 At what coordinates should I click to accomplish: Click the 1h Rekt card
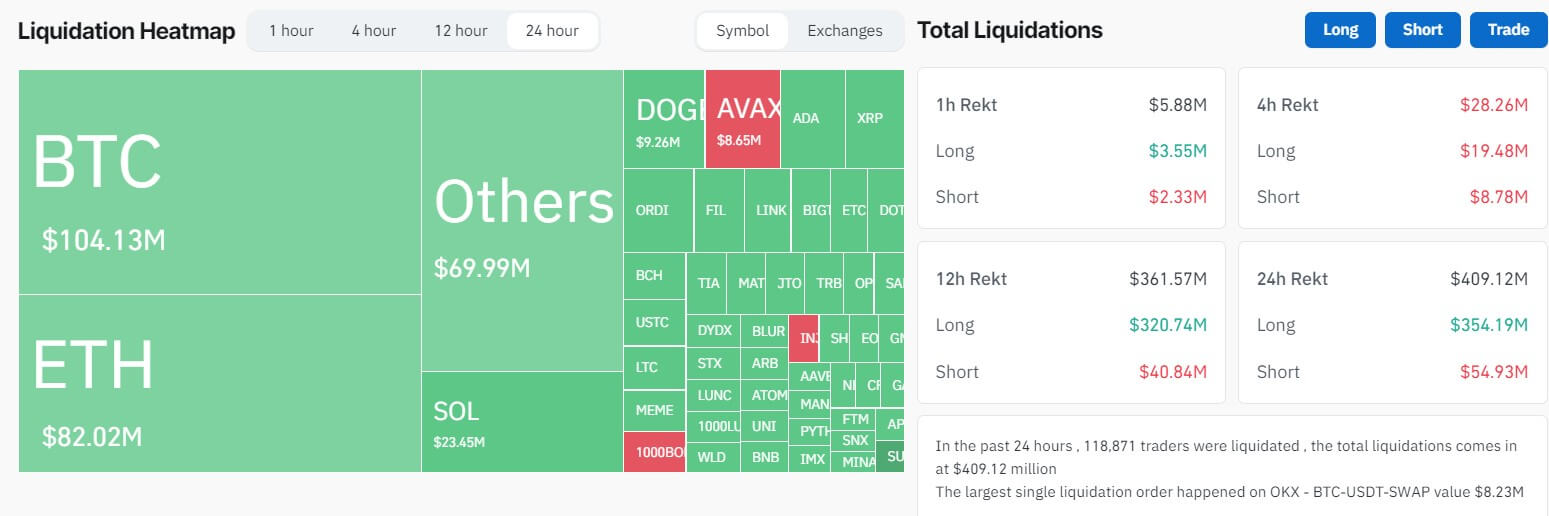[1071, 148]
